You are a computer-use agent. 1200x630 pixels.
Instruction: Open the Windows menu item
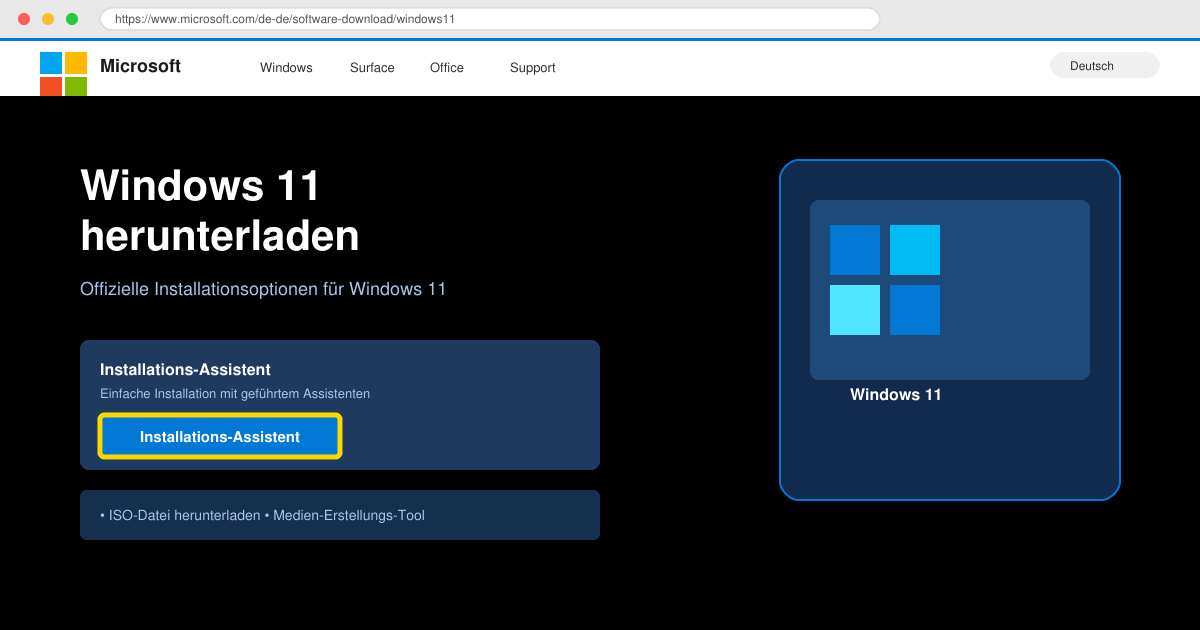point(286,68)
